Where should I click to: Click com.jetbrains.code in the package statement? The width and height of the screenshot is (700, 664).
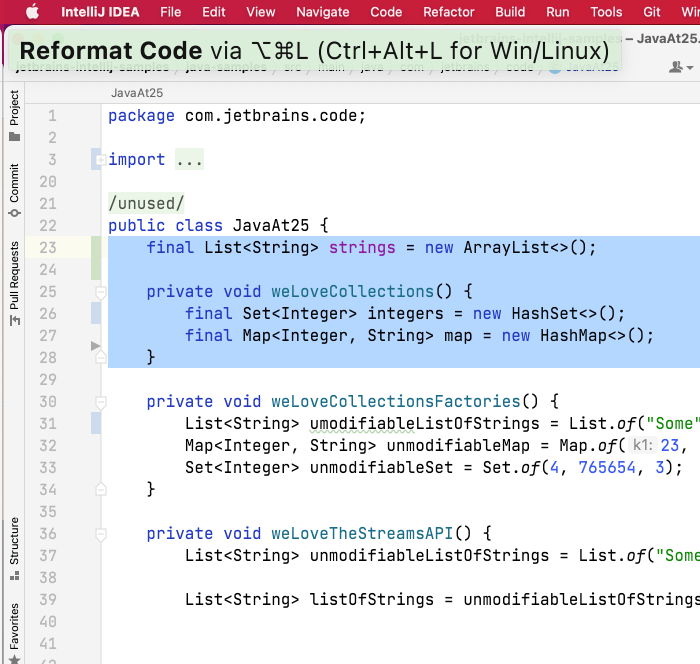pos(271,116)
